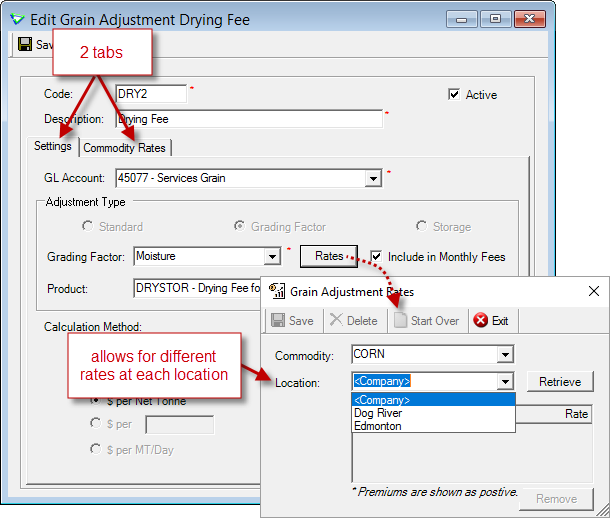Open the Product DRYSTOR combo box
610x518 pixels.
[x=198, y=288]
